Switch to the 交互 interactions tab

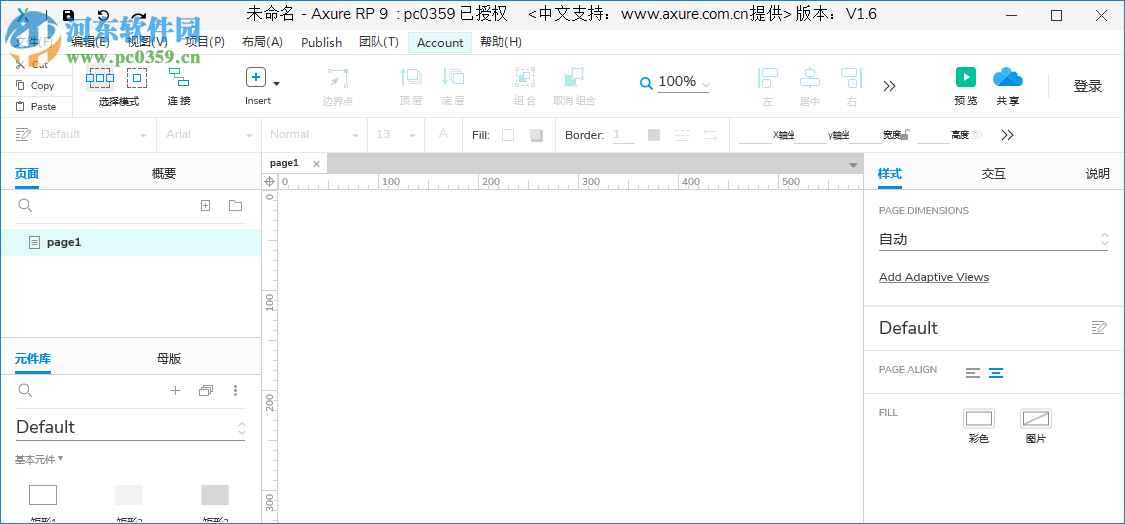click(x=994, y=174)
